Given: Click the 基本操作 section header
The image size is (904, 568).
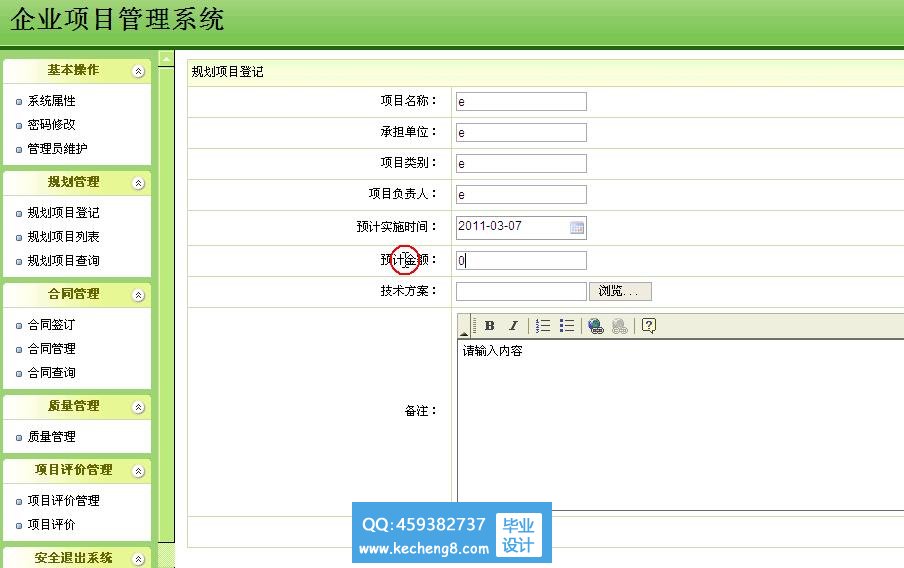Looking at the screenshot, I should click(77, 71).
